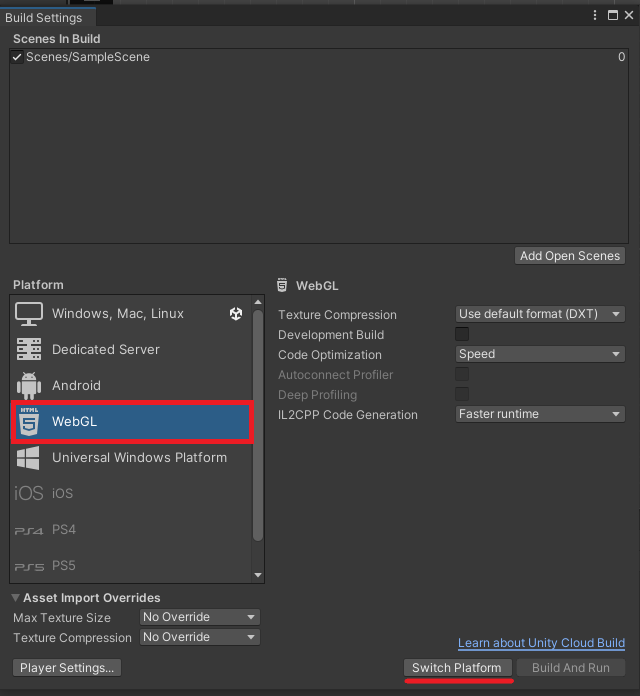
Task: Collapse the Asset Import Overrides section
Action: [16, 598]
